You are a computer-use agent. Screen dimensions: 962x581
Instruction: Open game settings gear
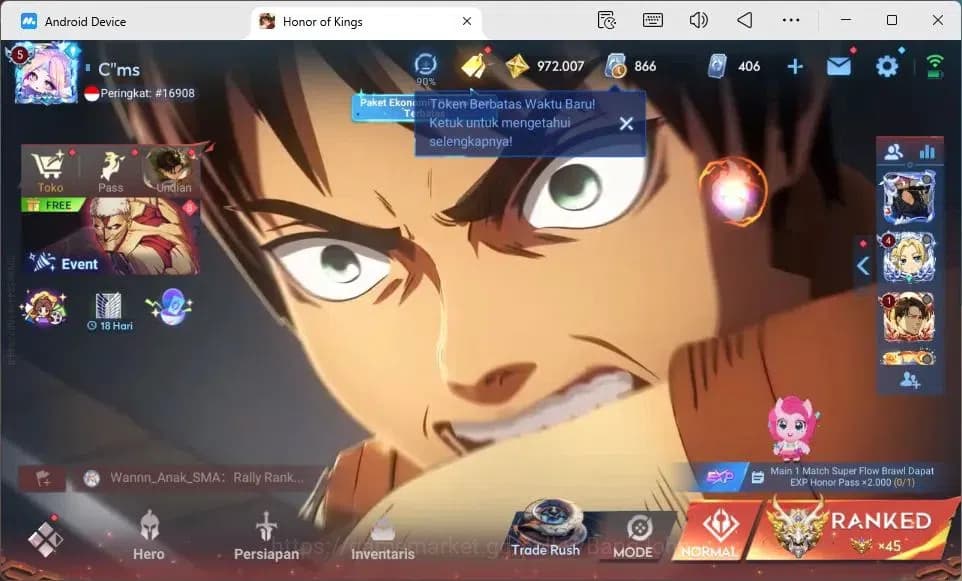click(x=887, y=66)
